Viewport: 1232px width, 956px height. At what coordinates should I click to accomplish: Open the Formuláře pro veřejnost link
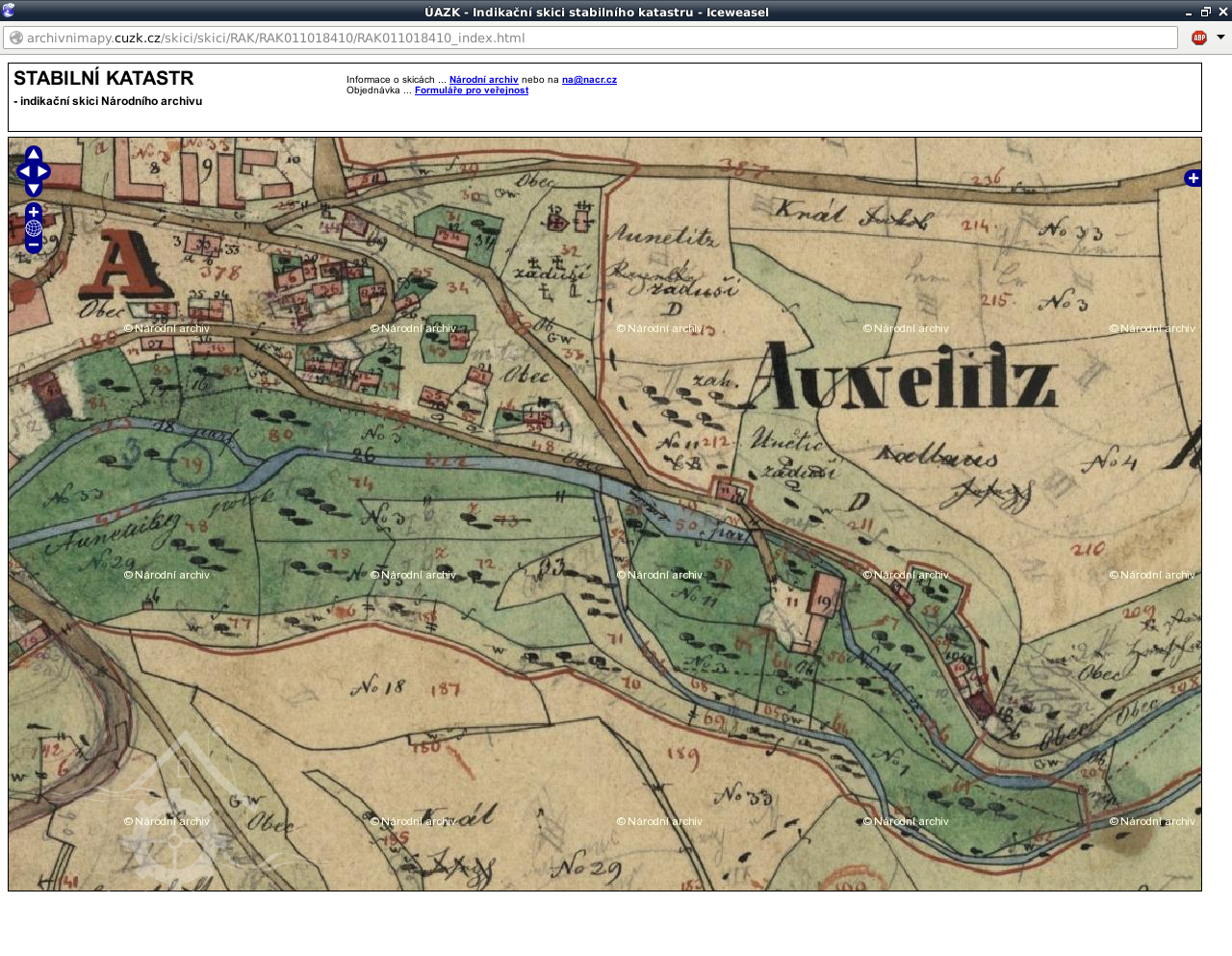[471, 90]
